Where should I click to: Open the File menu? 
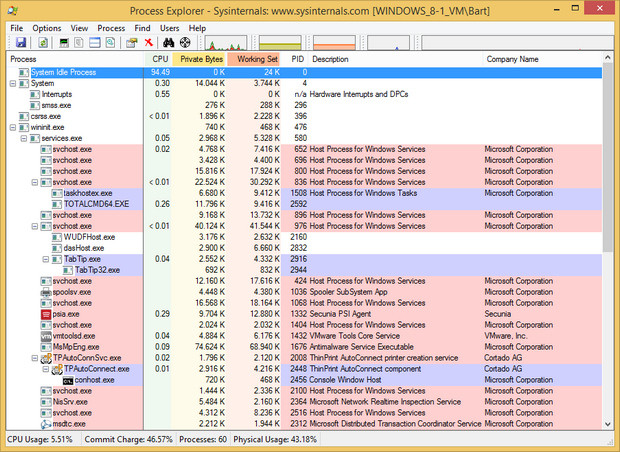[17, 28]
